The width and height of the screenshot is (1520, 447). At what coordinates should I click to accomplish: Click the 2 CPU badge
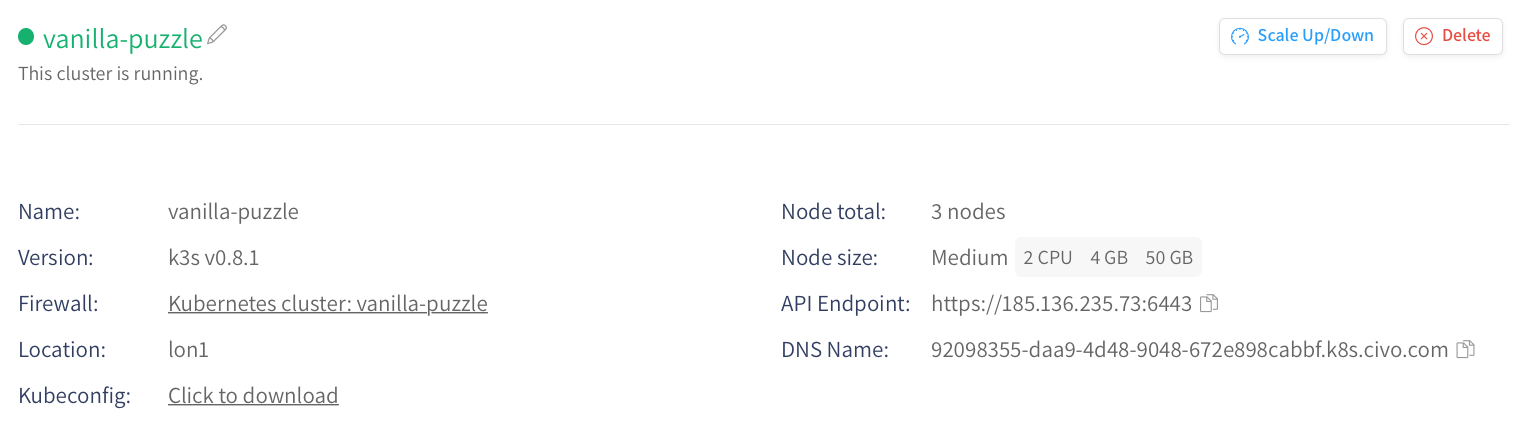pos(1047,257)
